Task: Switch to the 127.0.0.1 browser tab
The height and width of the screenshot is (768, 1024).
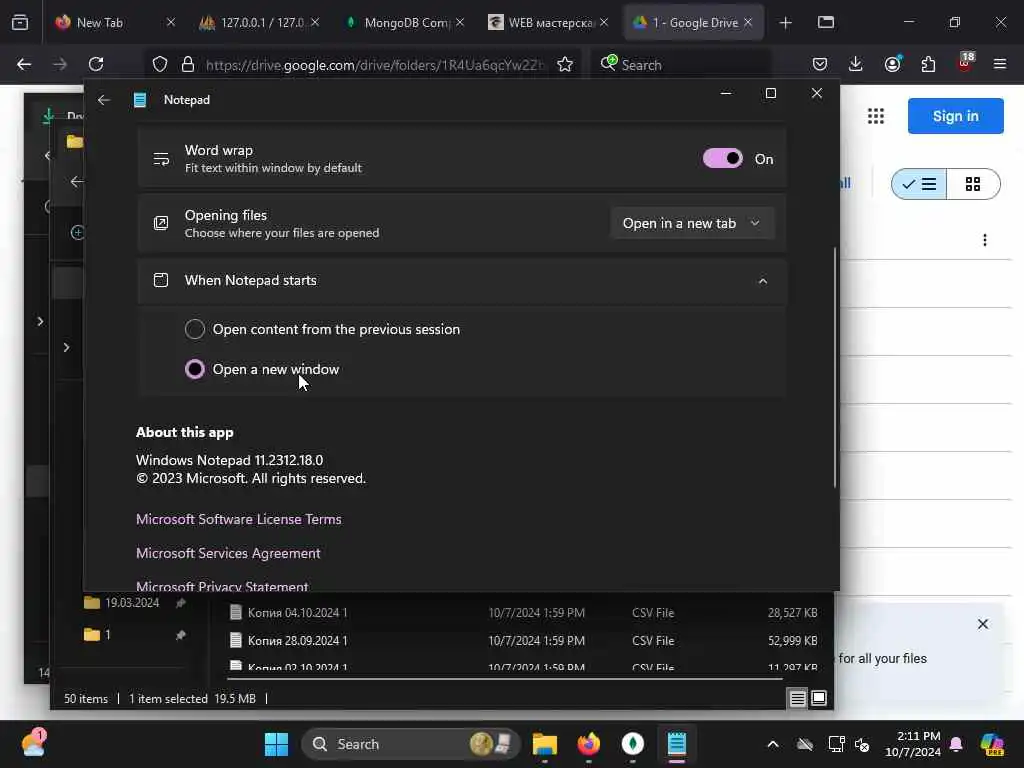Action: click(260, 22)
